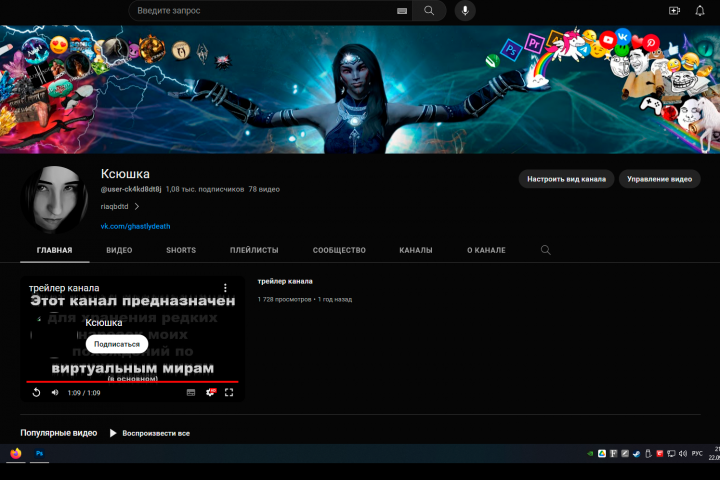Click the trailer red progress bar

132,382
